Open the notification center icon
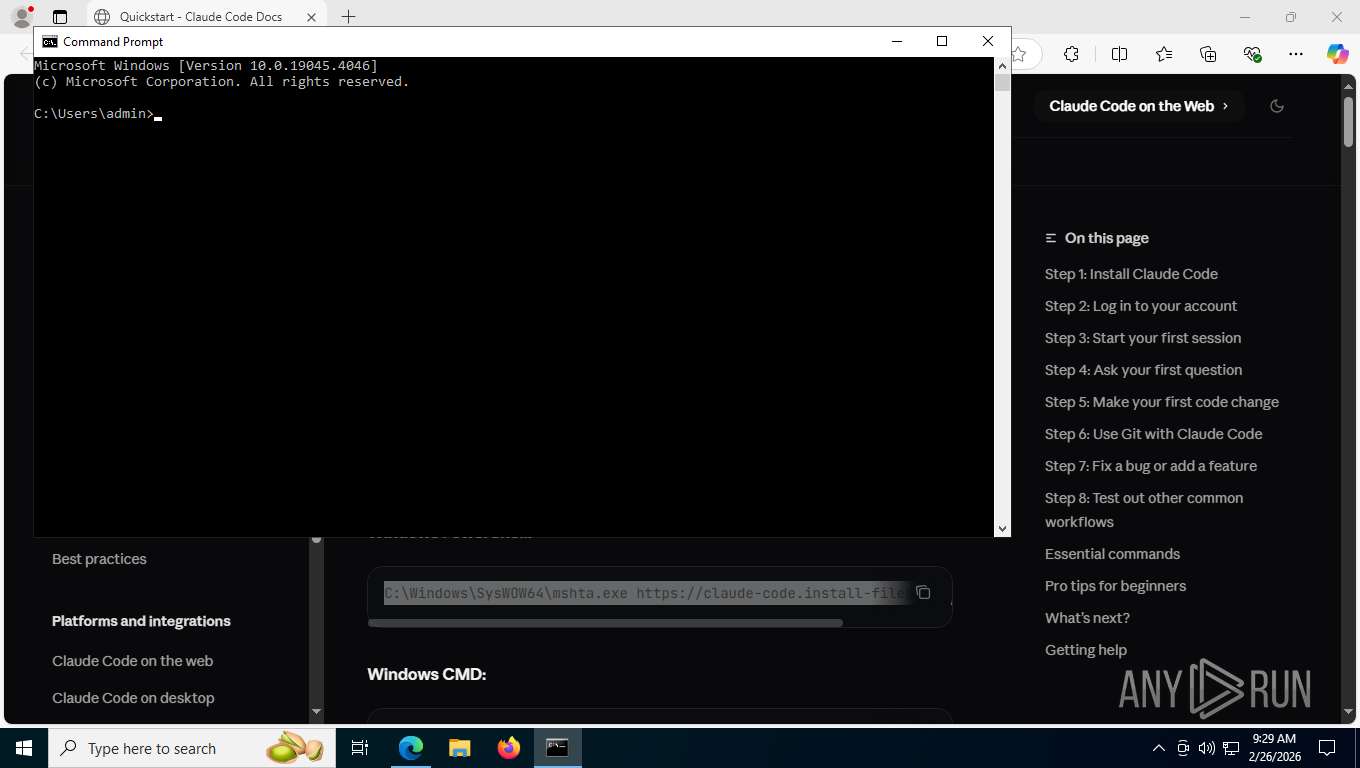1360x768 pixels. click(x=1327, y=748)
